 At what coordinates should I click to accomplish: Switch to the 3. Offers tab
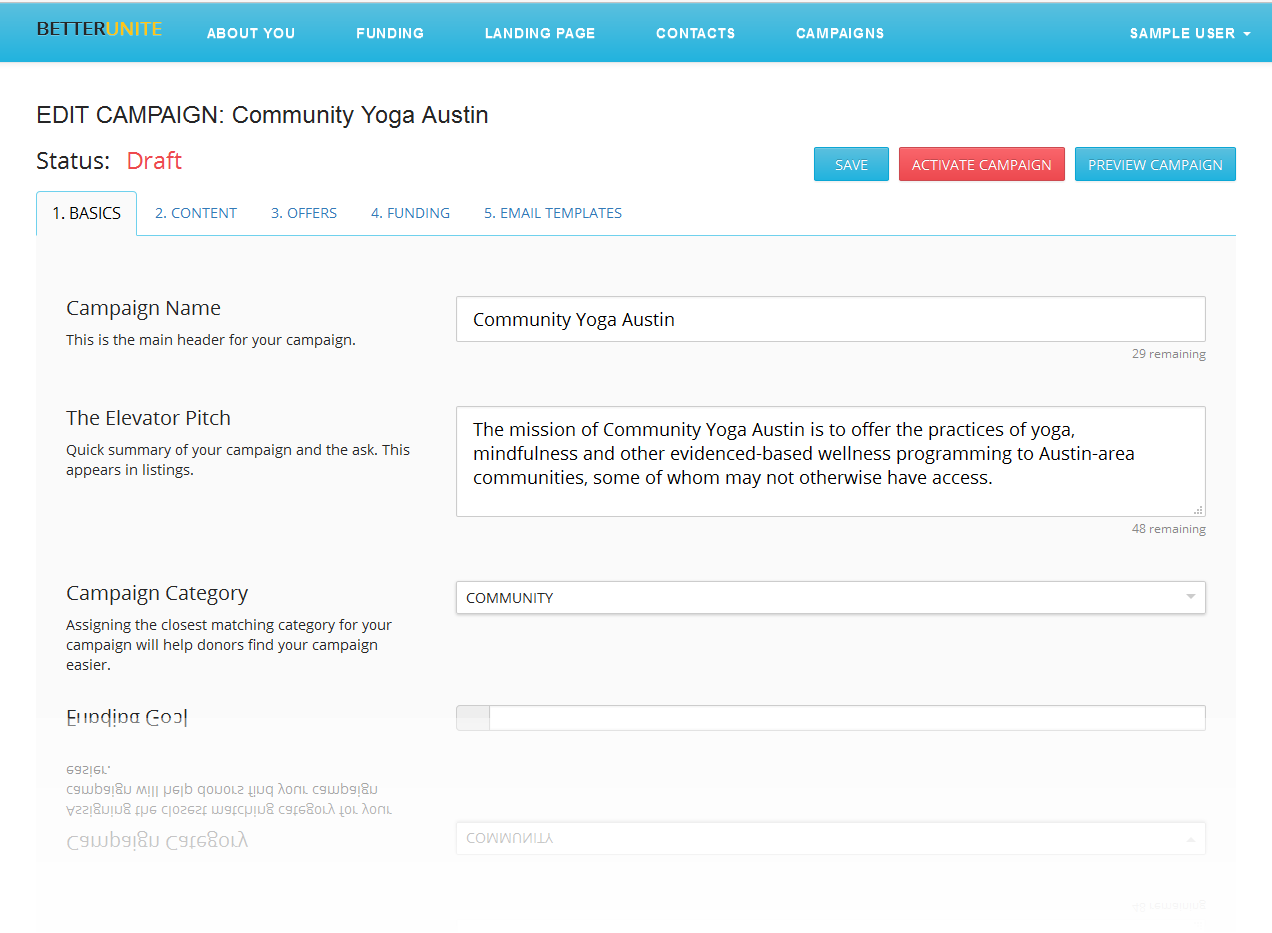tap(304, 213)
